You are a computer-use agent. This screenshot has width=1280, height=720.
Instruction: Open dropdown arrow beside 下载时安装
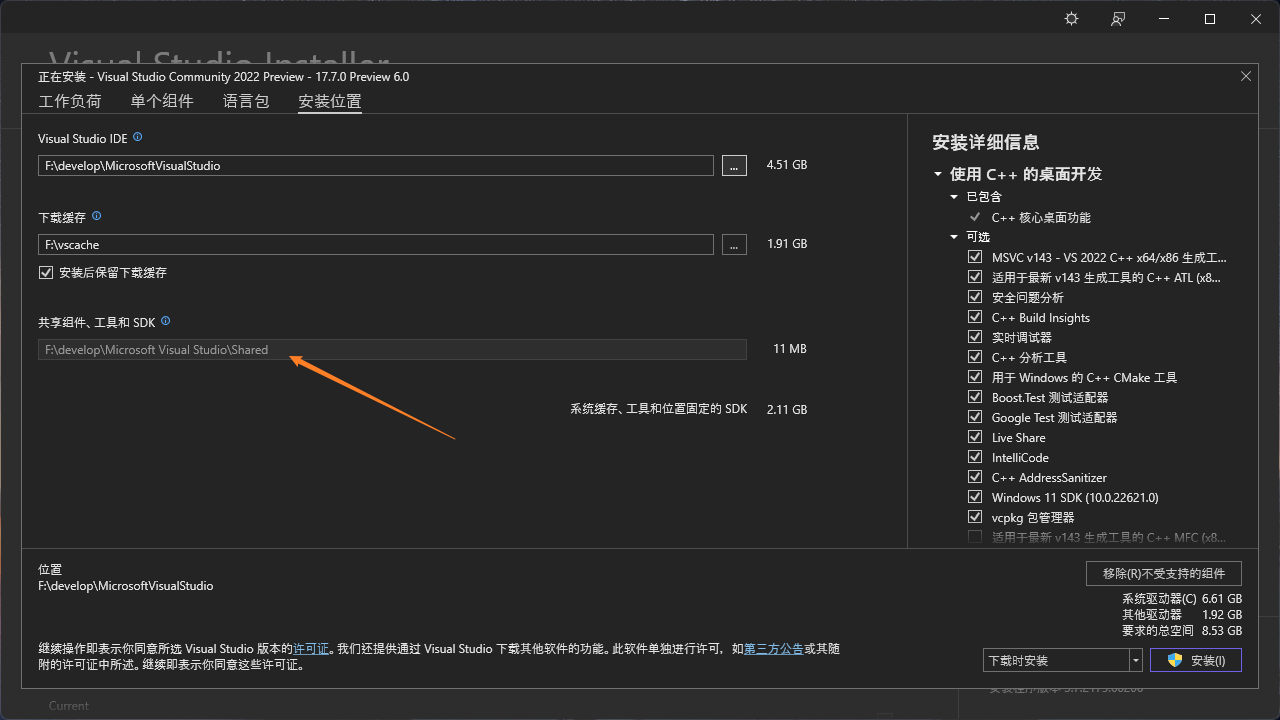coord(1135,660)
